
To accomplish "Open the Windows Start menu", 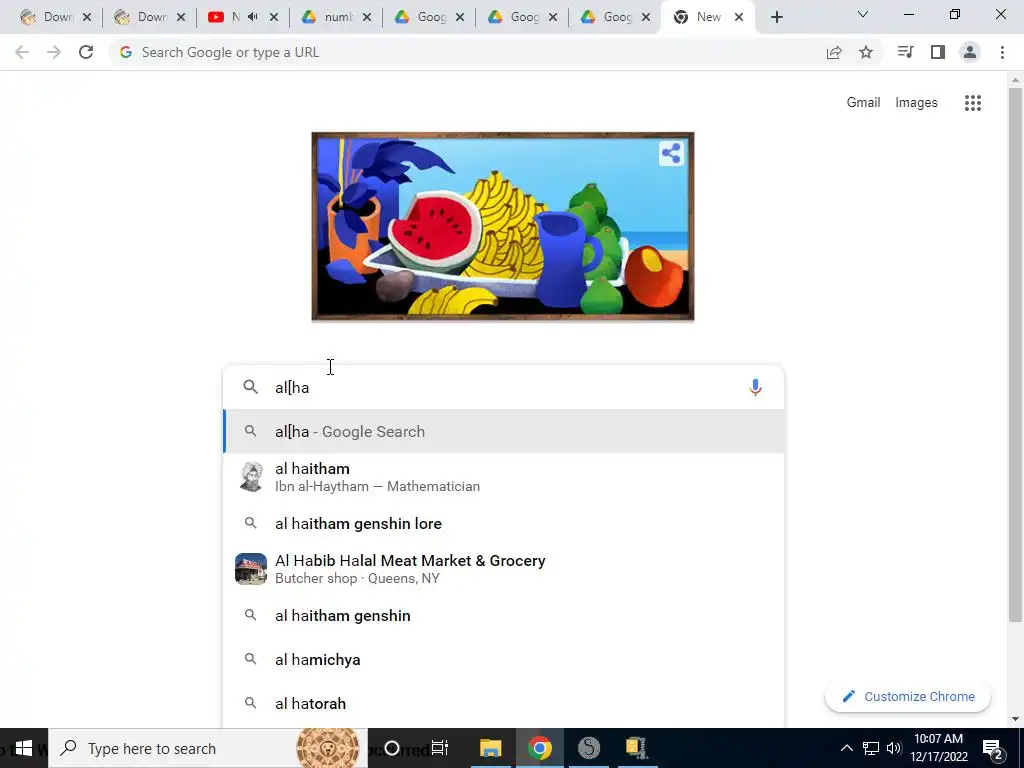I will click(24, 748).
